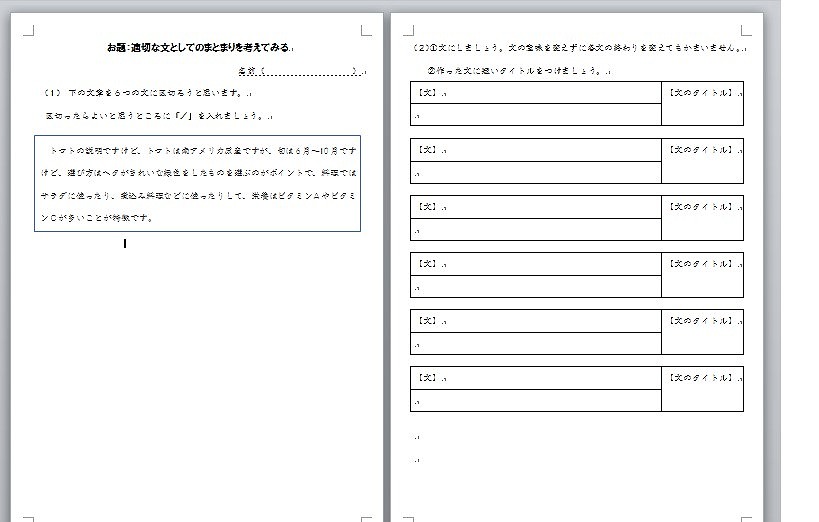This screenshot has height=522, width=819.
Task: Click the empty answer cell in the third table
Action: click(x=535, y=229)
